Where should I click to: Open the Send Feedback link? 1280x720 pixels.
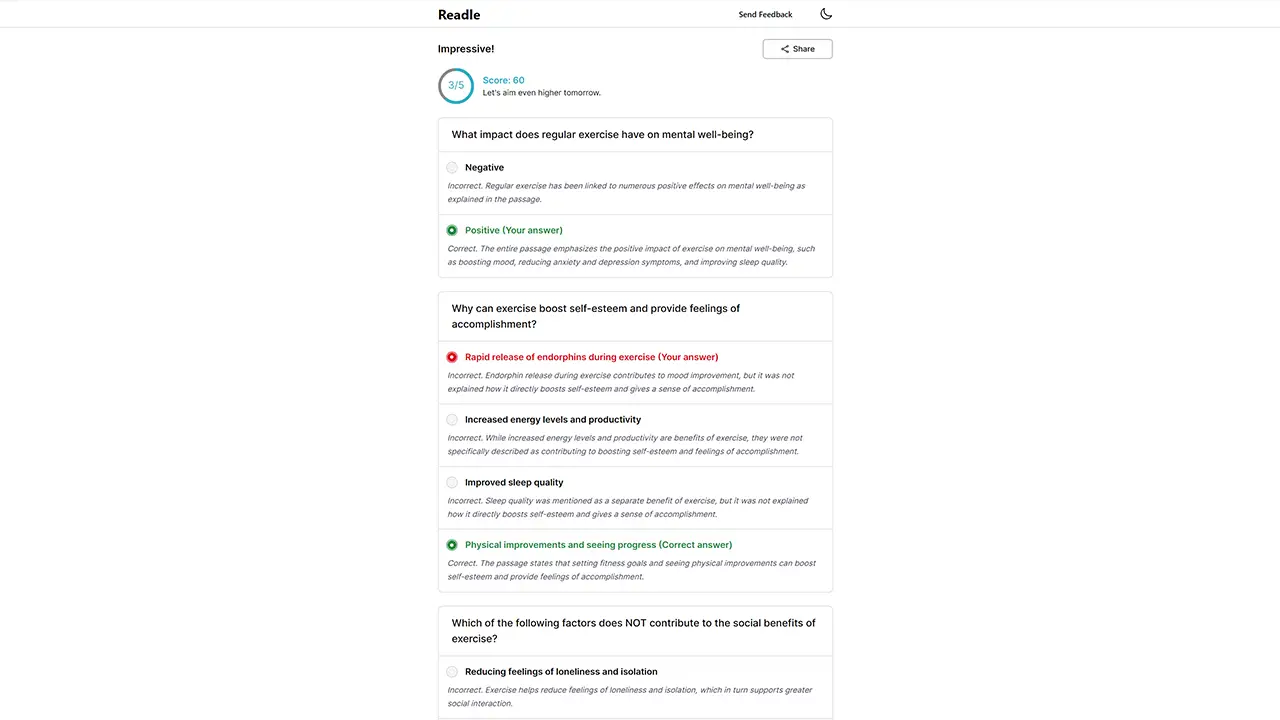point(765,14)
